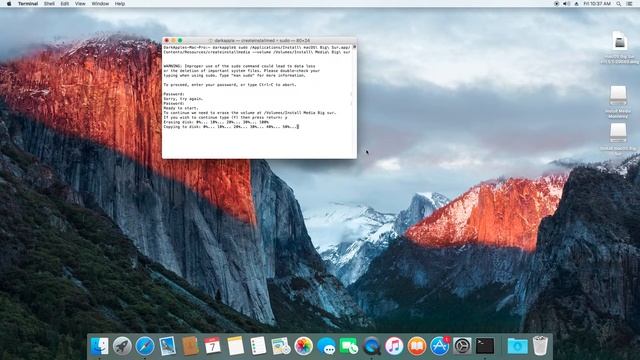
Task: Click screen recording status icon in menu bar
Action: (556, 4)
